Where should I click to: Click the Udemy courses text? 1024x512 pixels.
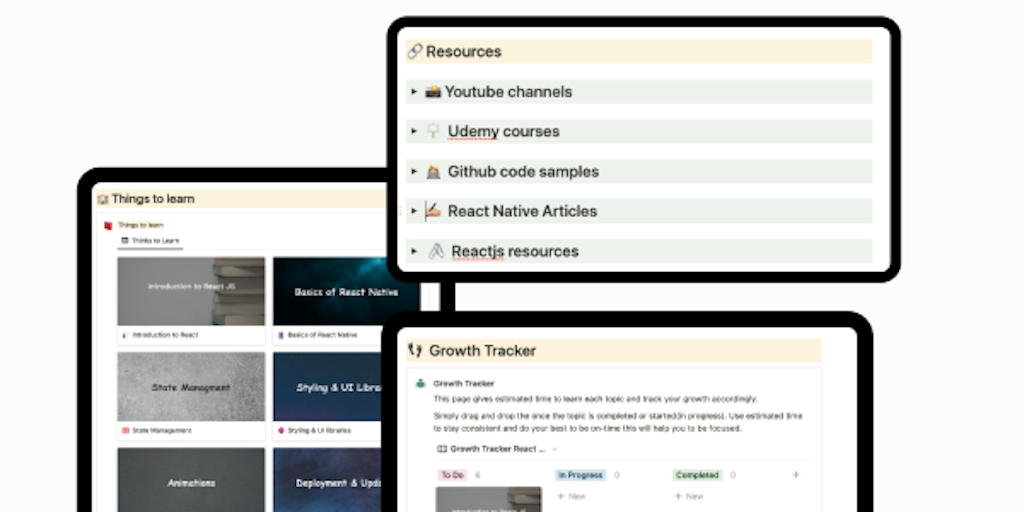tap(504, 131)
